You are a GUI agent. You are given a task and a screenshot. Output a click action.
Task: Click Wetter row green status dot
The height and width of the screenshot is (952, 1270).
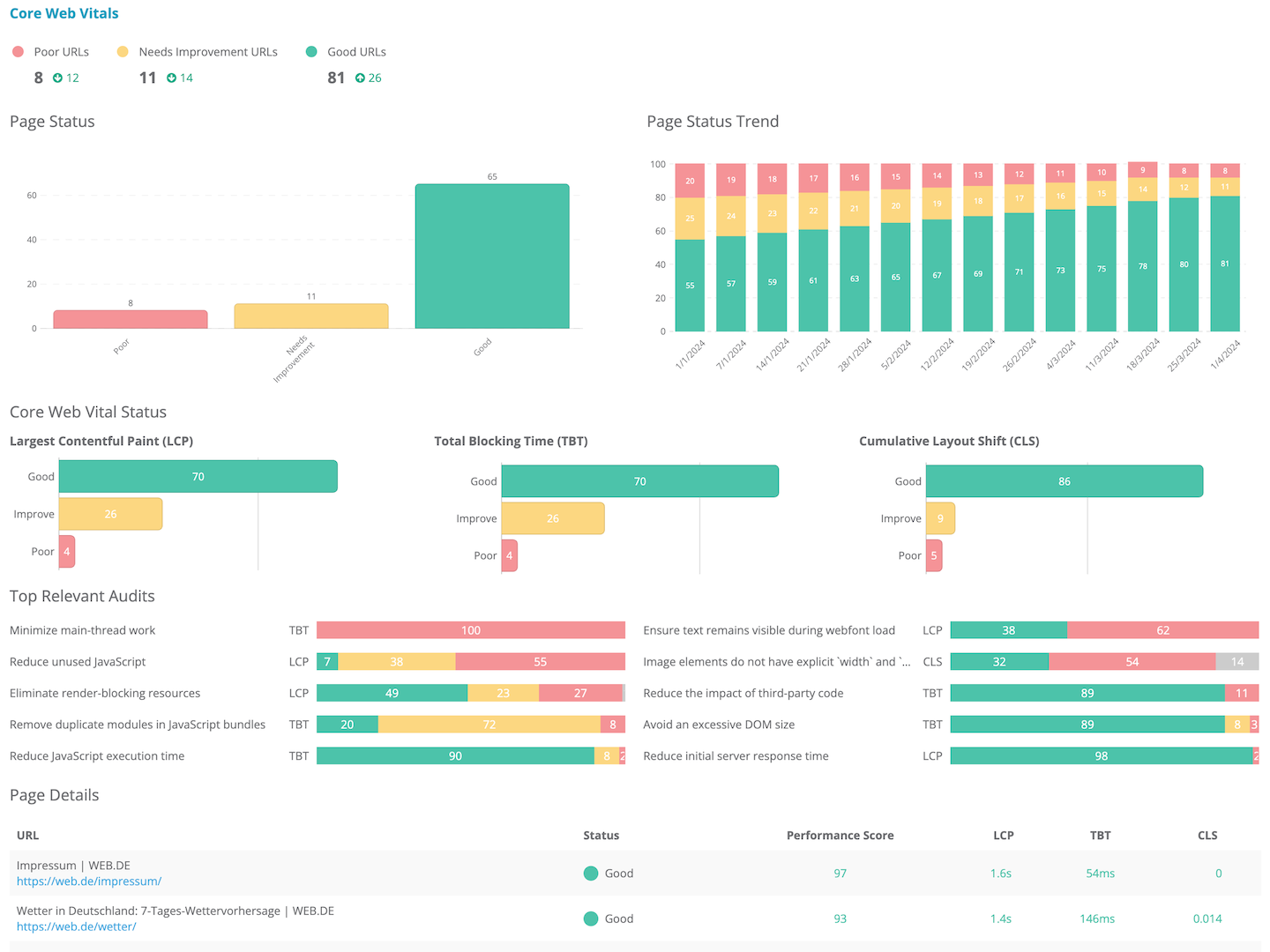pyautogui.click(x=591, y=919)
